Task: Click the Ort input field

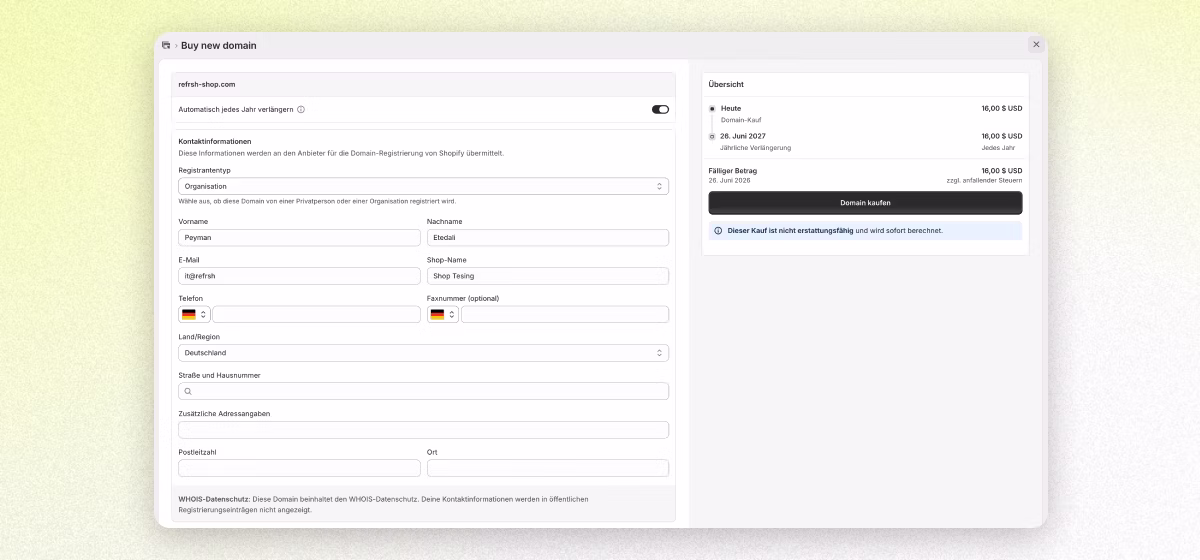Action: pos(548,468)
